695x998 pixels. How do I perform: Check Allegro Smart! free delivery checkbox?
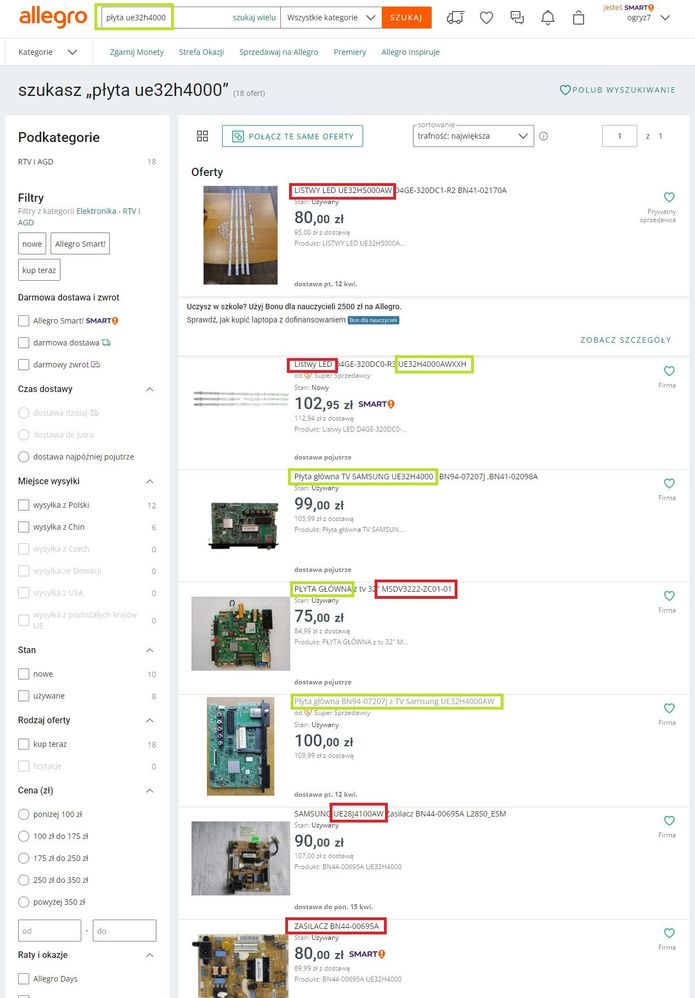click(x=24, y=321)
